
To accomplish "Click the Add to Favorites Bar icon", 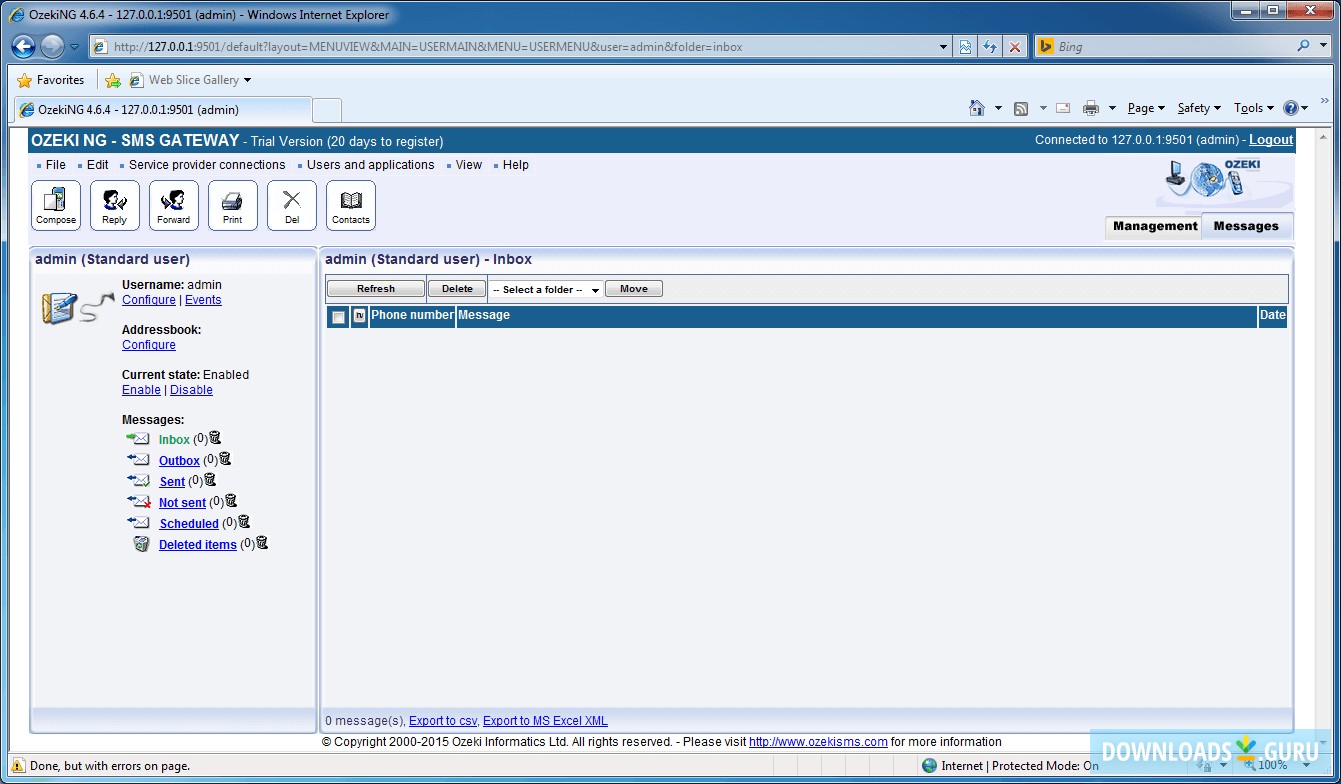I will tap(113, 80).
